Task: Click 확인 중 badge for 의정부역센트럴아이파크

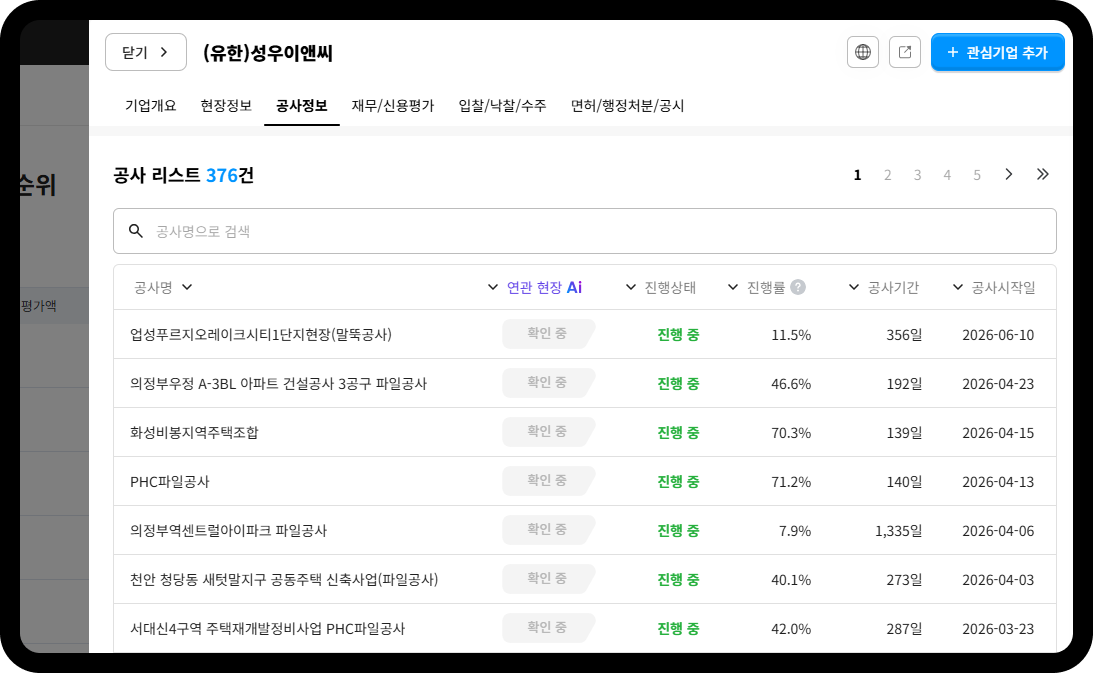Action: [548, 529]
